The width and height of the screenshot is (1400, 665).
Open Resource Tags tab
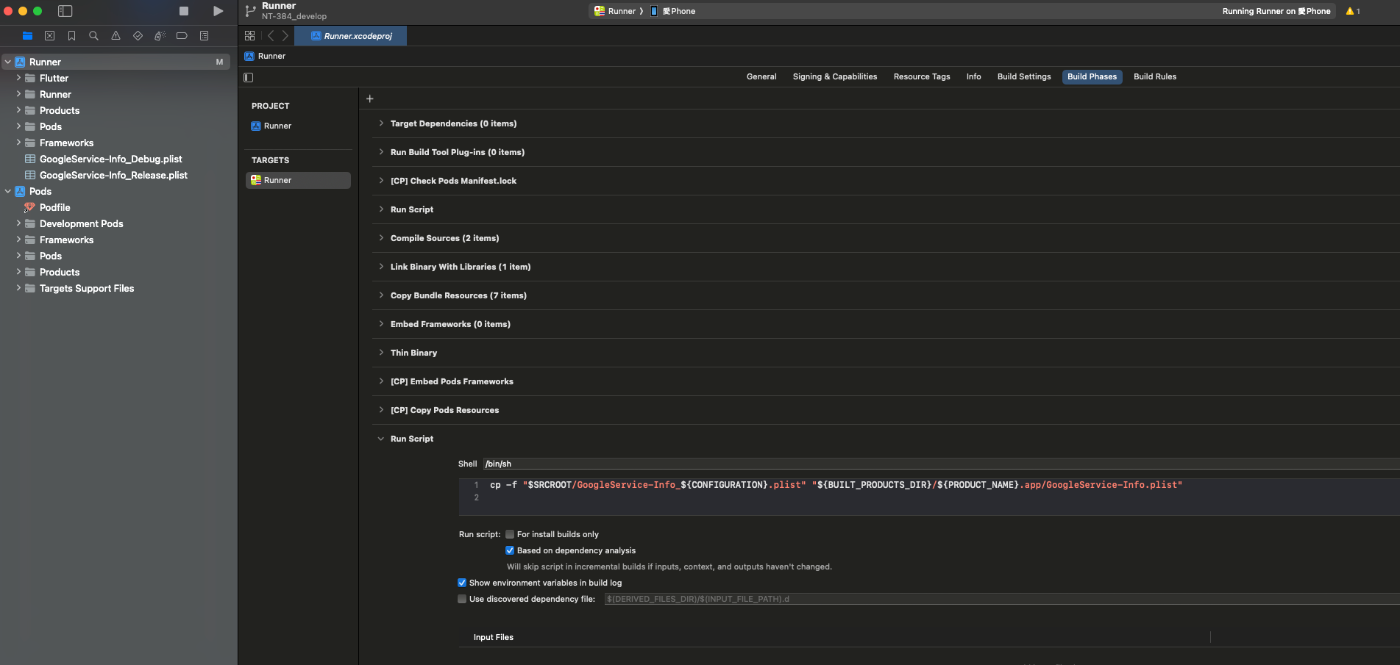922,77
